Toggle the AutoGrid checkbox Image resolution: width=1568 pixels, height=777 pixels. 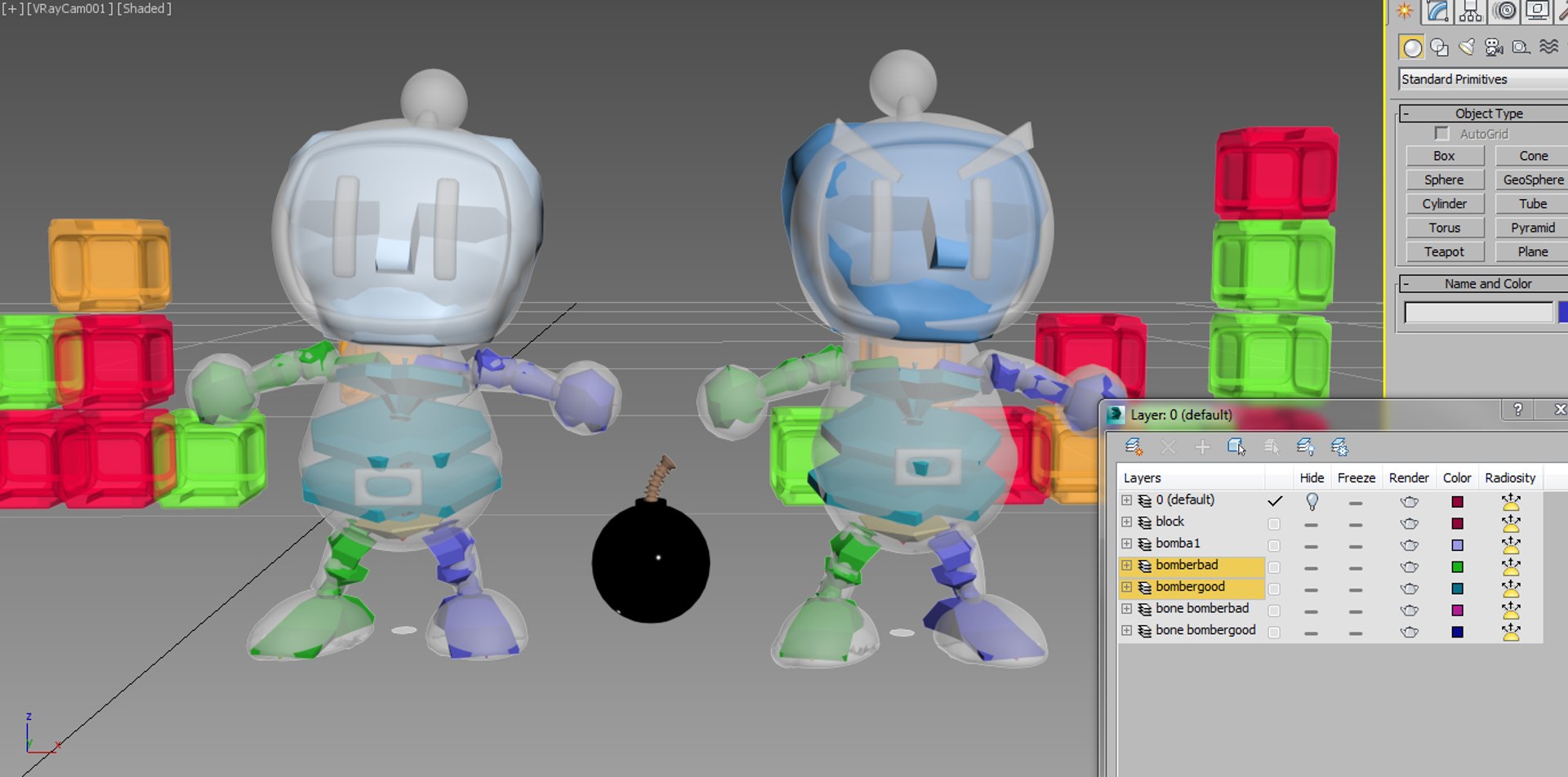click(1441, 133)
